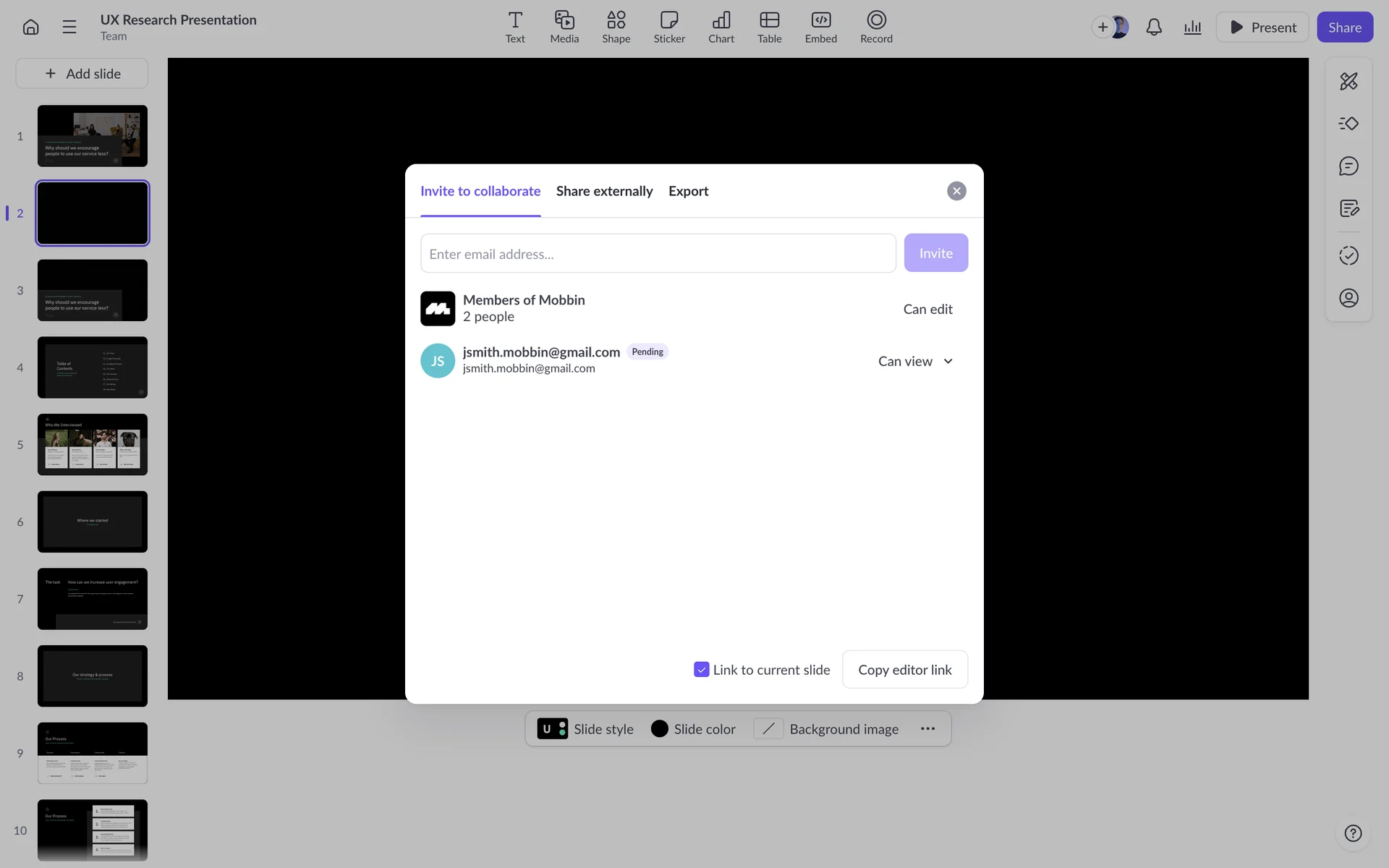The height and width of the screenshot is (868, 1389).
Task: Open the Slide style picker
Action: (x=585, y=729)
